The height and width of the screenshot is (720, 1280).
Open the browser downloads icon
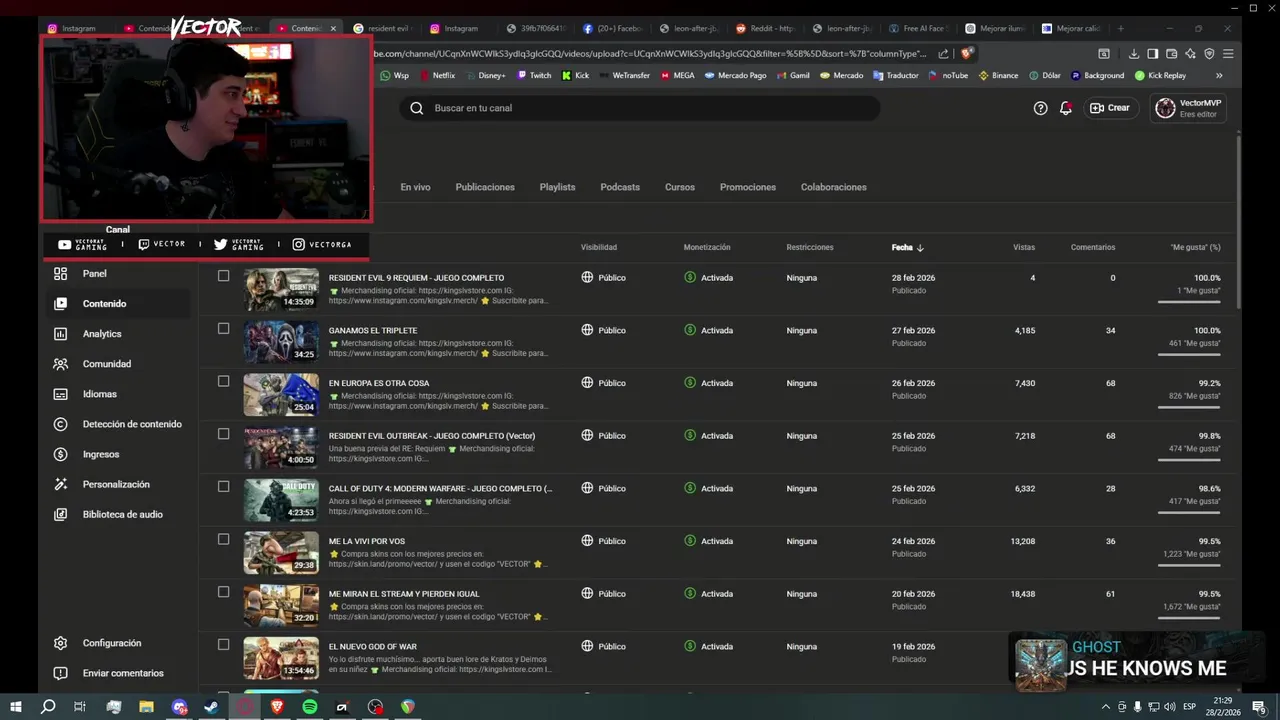click(x=1134, y=54)
